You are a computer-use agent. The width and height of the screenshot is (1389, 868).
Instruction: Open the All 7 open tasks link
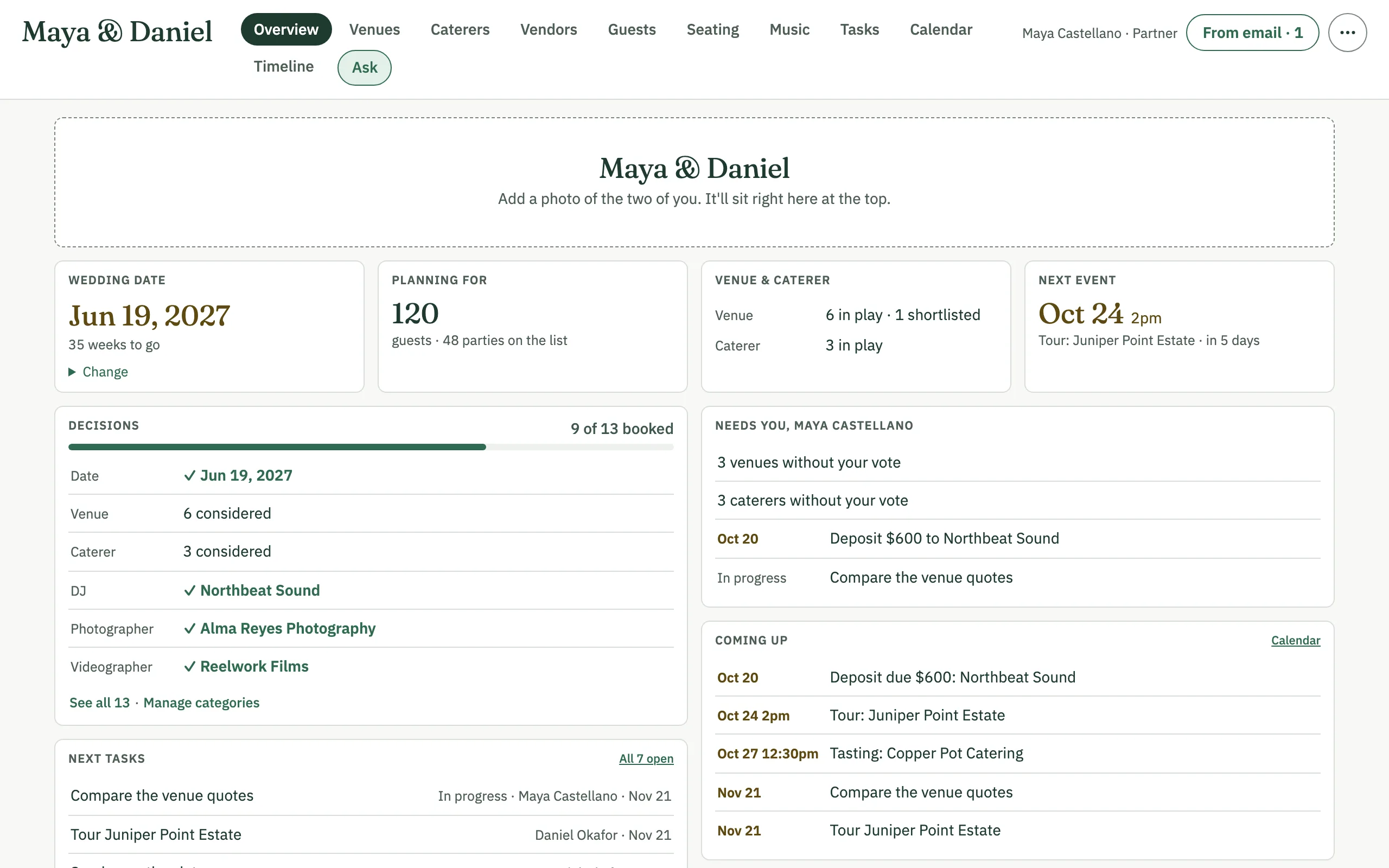click(646, 758)
